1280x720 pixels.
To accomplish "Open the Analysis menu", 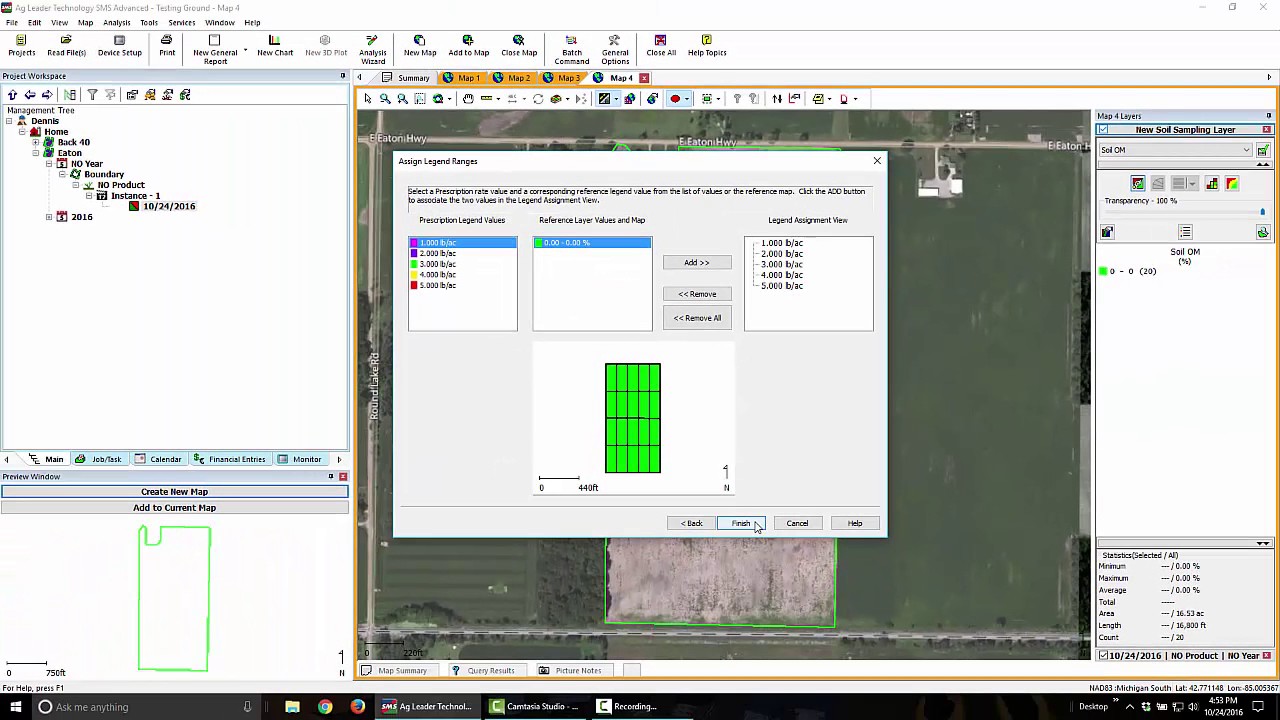I will click(116, 22).
